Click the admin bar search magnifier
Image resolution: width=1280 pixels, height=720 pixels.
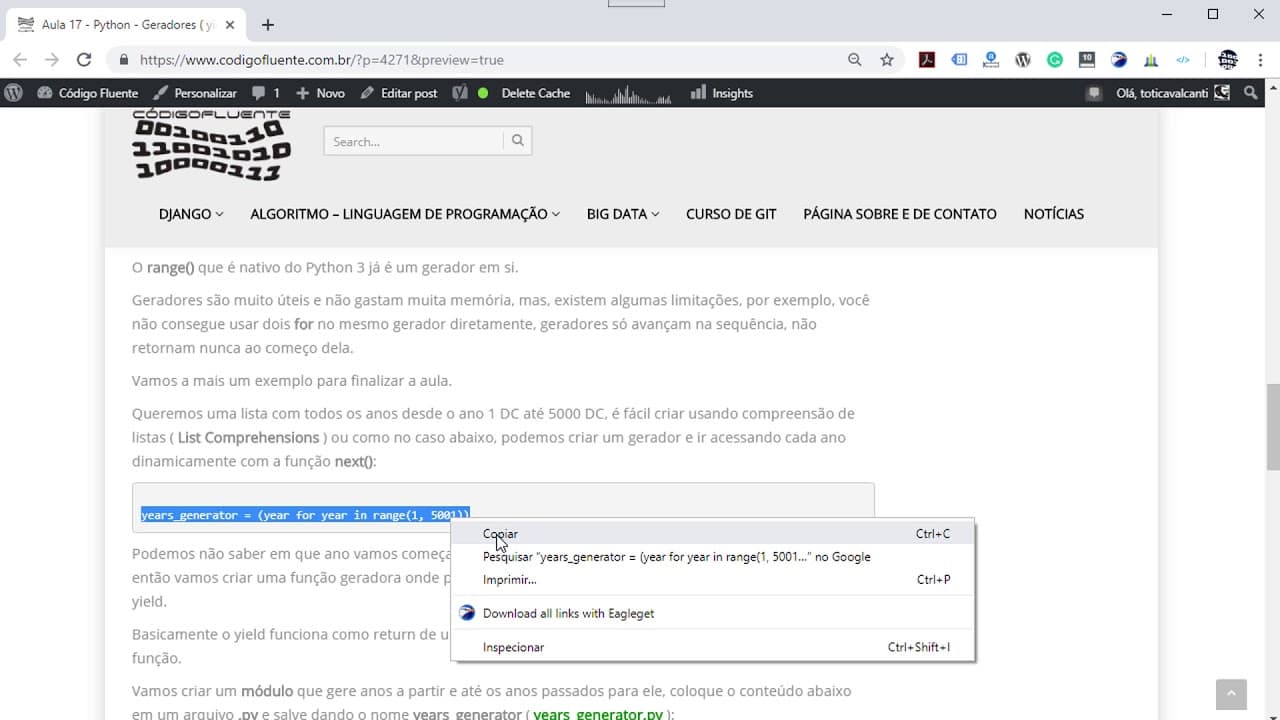tap(1251, 93)
